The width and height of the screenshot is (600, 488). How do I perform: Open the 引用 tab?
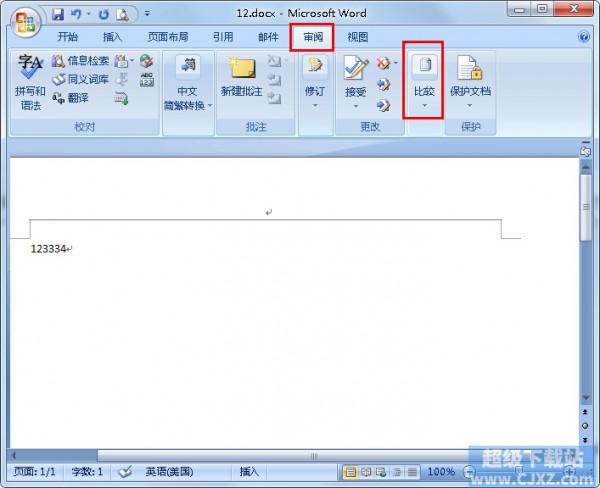pyautogui.click(x=223, y=37)
